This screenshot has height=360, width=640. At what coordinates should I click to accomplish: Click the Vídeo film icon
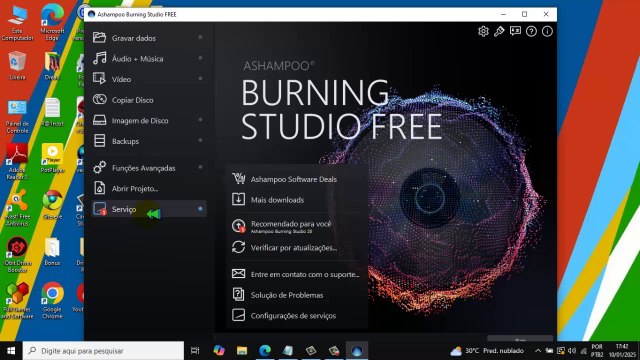[99, 78]
